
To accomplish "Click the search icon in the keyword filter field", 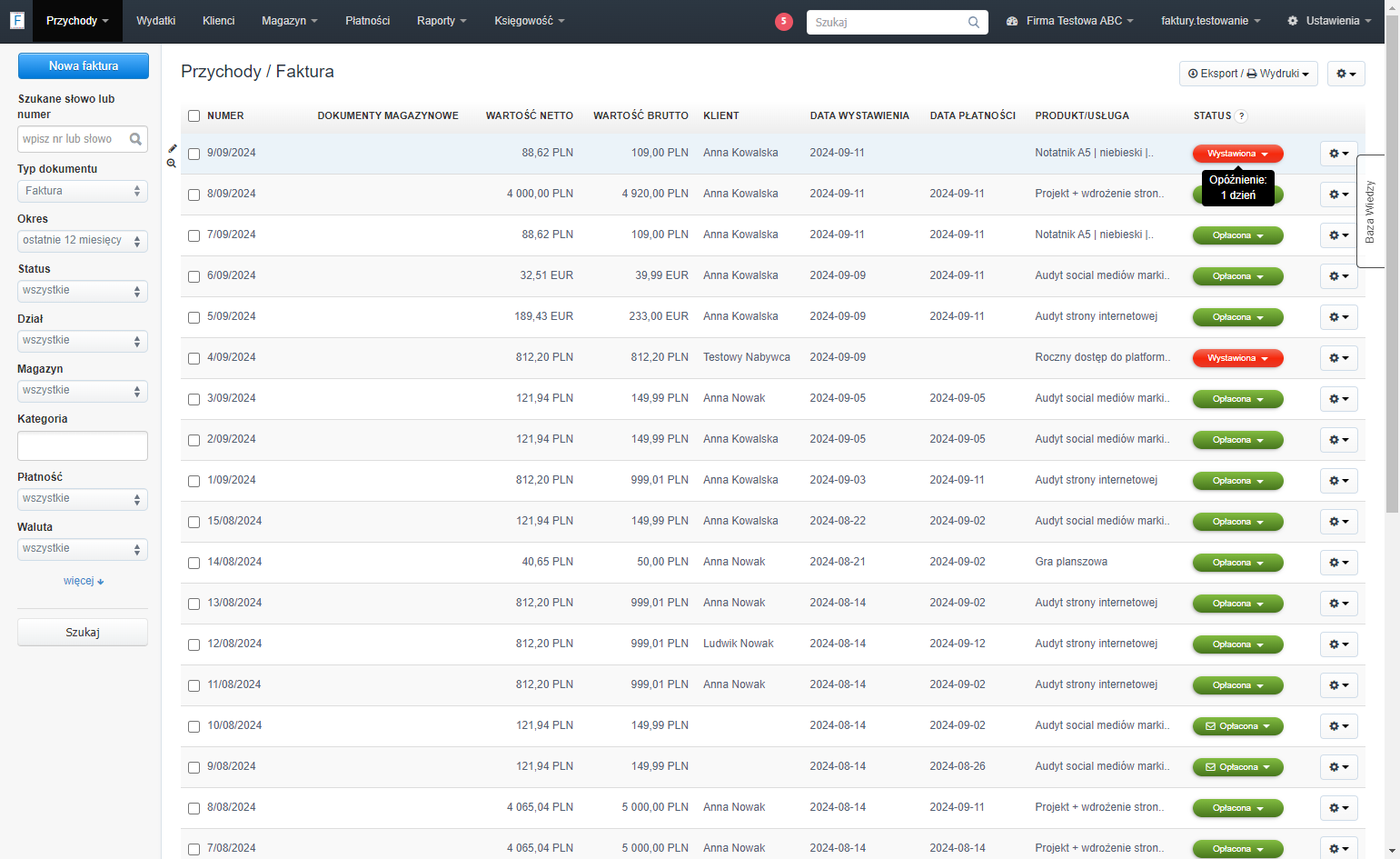I will click(x=135, y=139).
